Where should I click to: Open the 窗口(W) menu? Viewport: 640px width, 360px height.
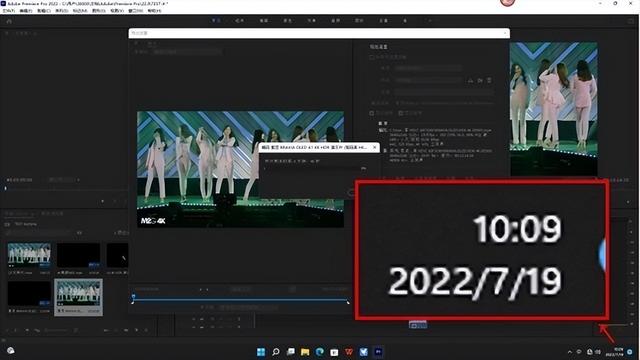136,11
